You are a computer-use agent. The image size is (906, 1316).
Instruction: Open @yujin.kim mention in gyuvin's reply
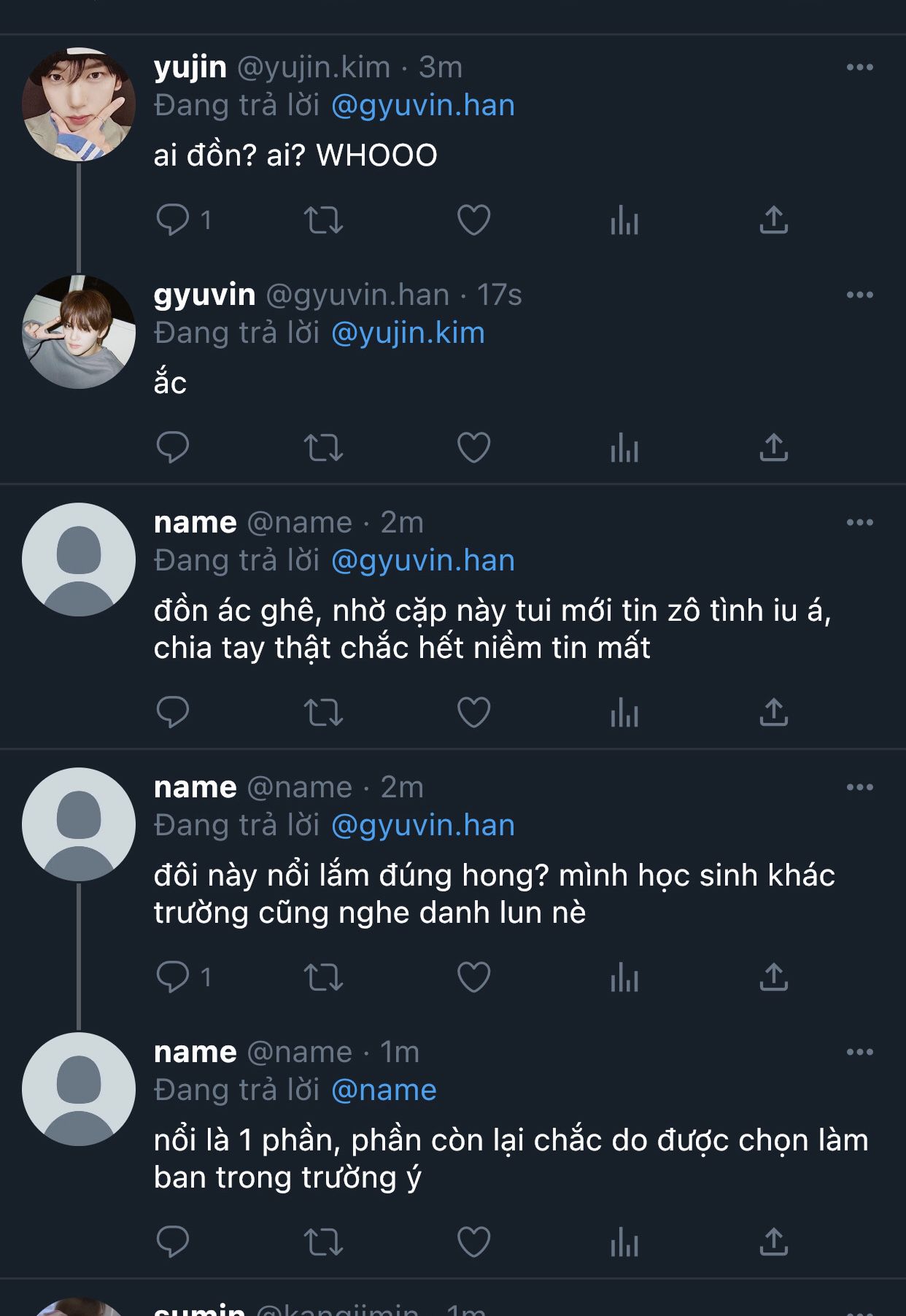pyautogui.click(x=408, y=333)
